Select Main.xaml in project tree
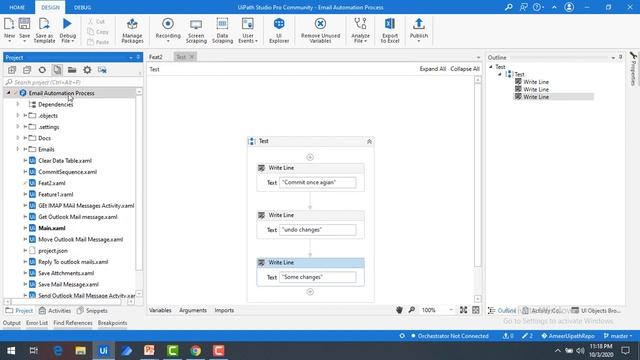Image resolution: width=640 pixels, height=360 pixels. [x=51, y=228]
